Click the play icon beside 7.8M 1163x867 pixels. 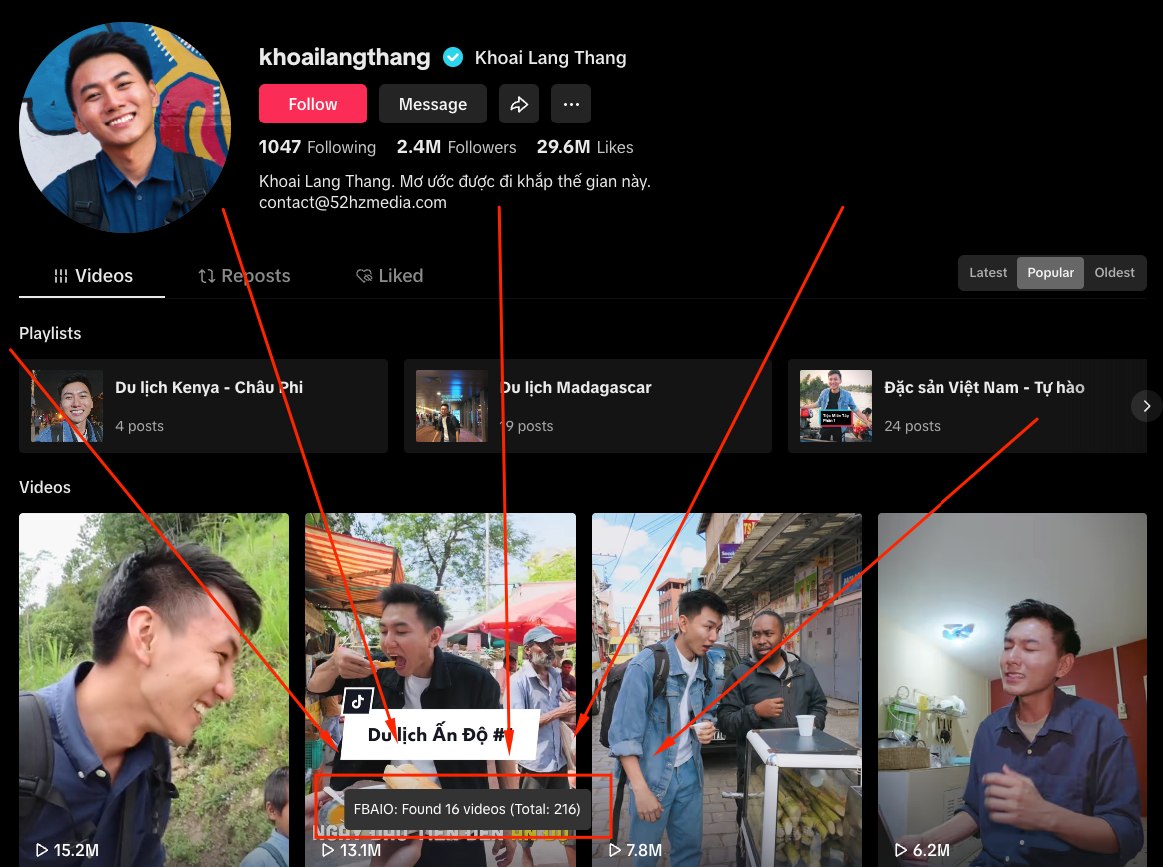[x=615, y=850]
